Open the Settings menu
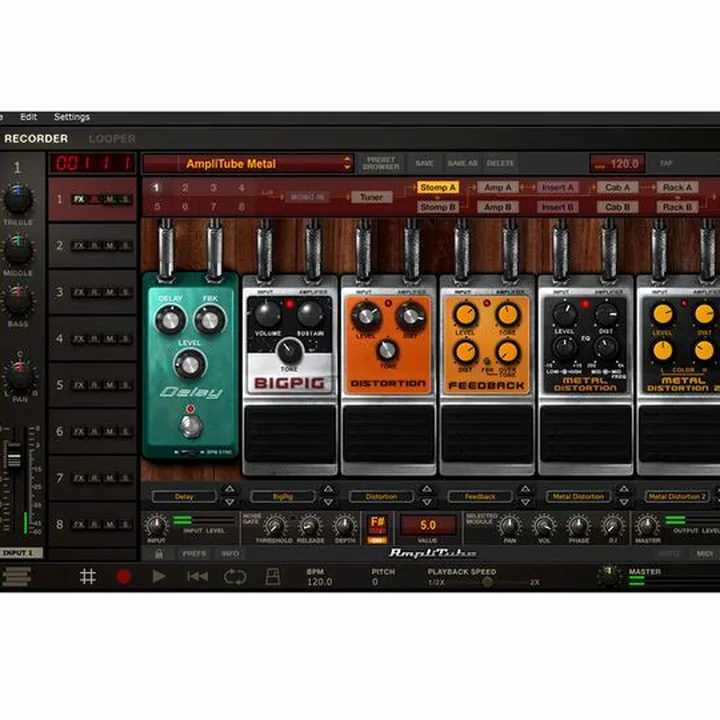Screen dimensions: 720x720 tap(72, 117)
